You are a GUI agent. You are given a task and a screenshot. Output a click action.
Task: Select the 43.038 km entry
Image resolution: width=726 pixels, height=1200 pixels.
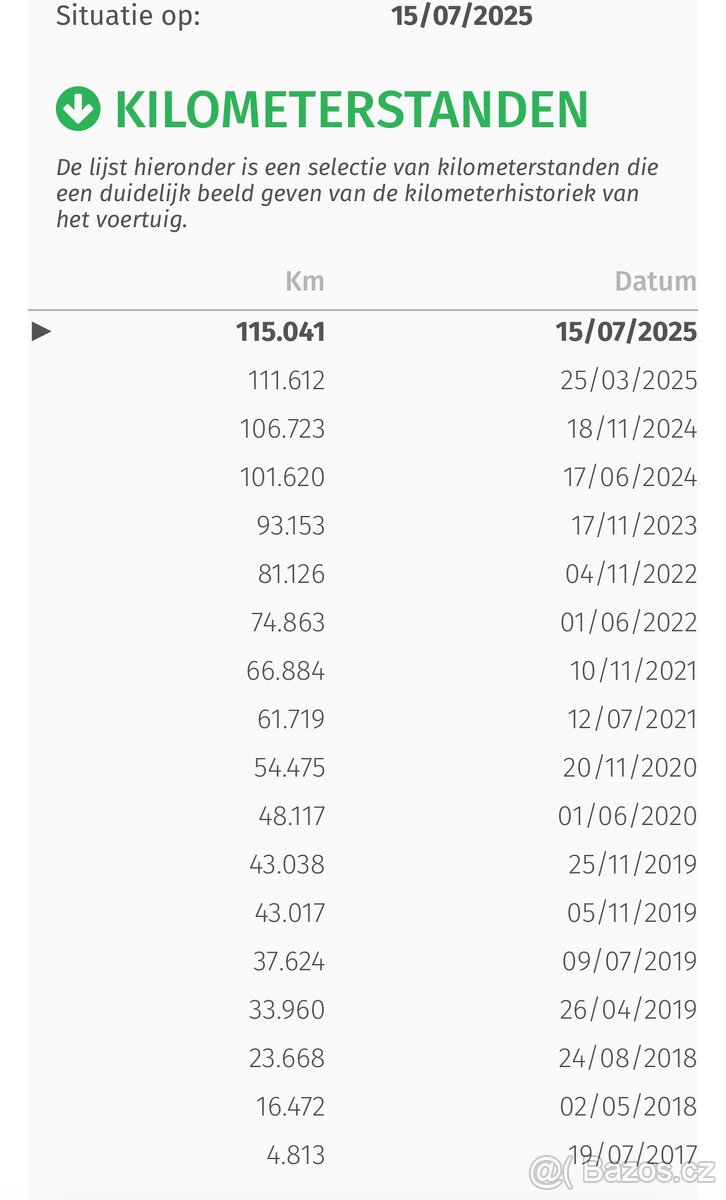pos(287,864)
